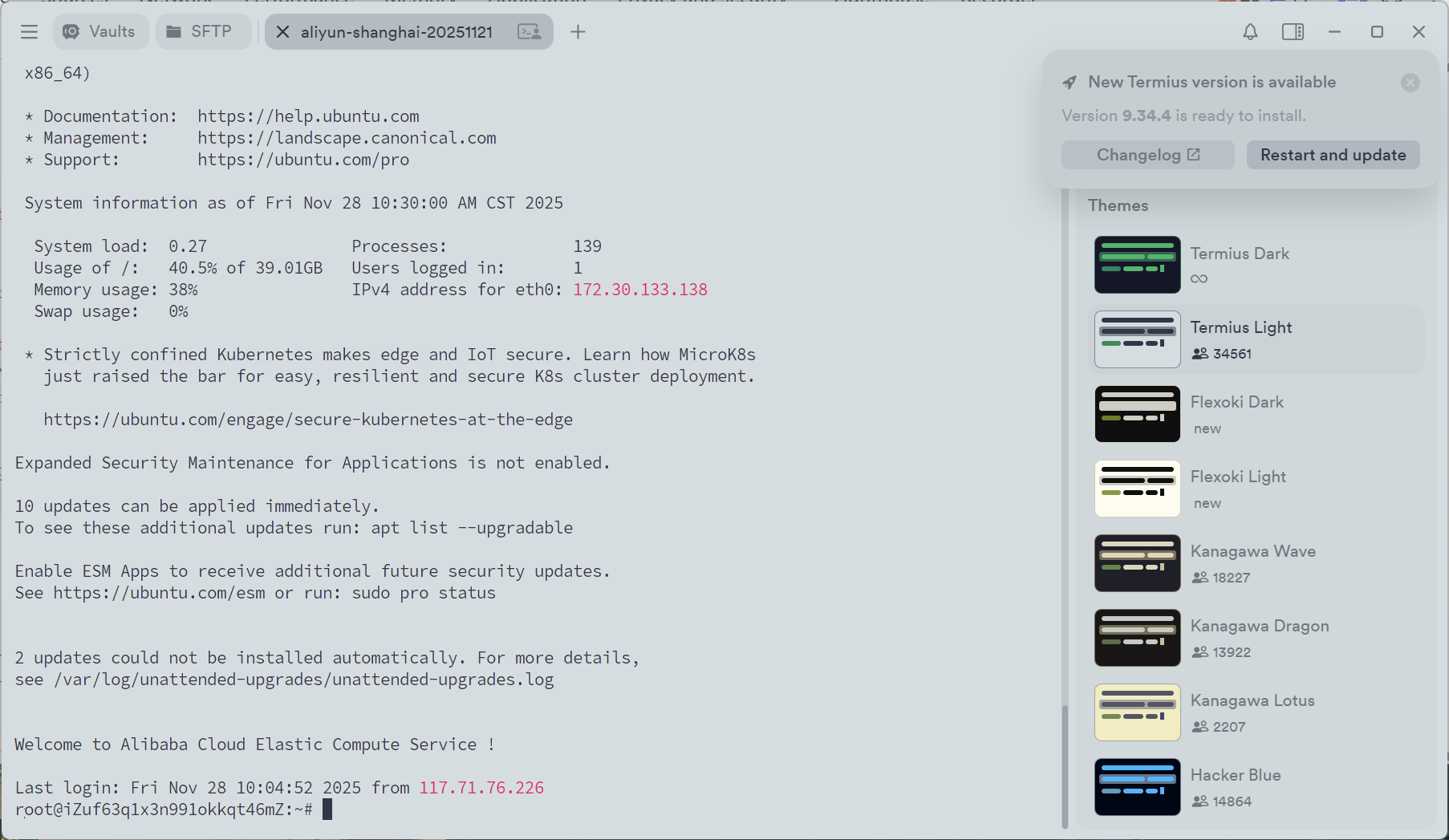Open the Changelog link
Viewport: 1449px width, 840px height.
point(1147,155)
